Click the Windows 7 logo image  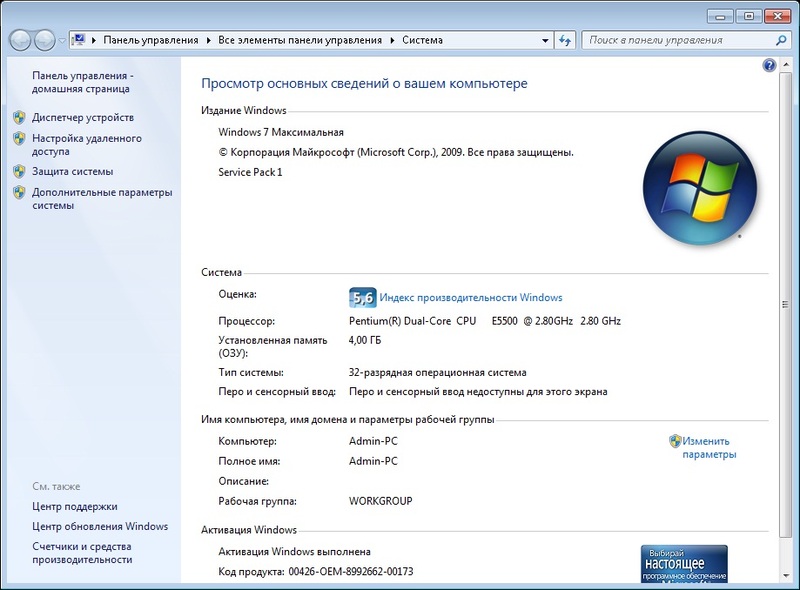tap(699, 188)
